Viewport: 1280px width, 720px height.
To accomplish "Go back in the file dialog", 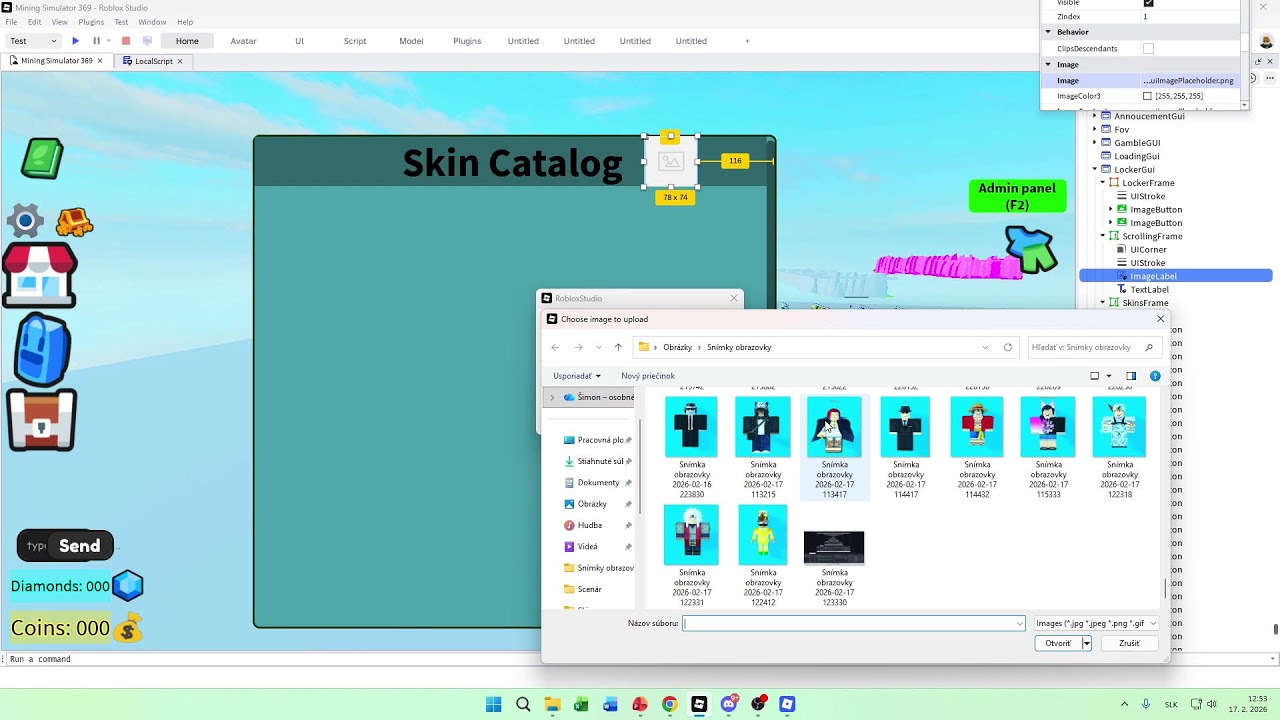I will pos(555,347).
